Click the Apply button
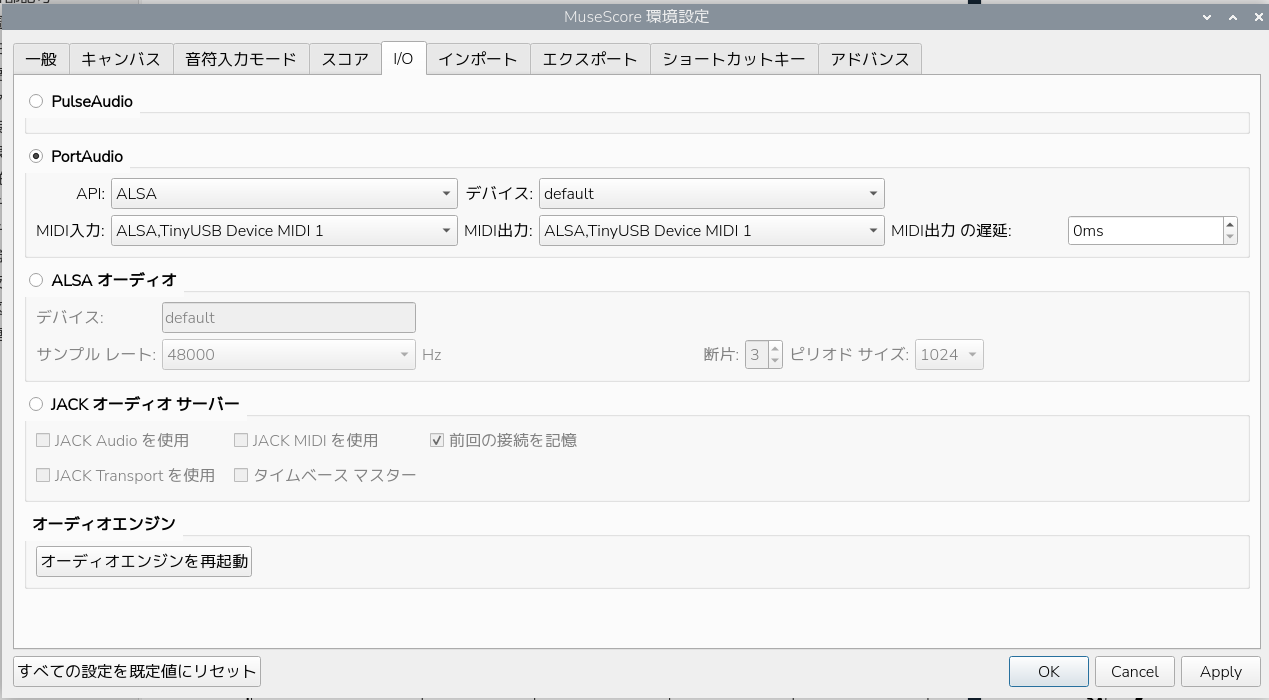This screenshot has height=700, width=1269. (x=1221, y=671)
